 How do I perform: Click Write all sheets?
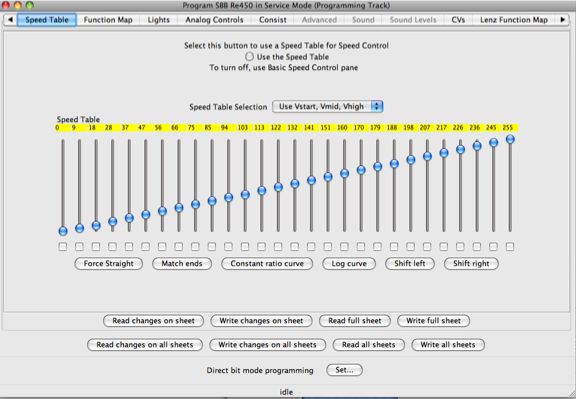(x=448, y=345)
